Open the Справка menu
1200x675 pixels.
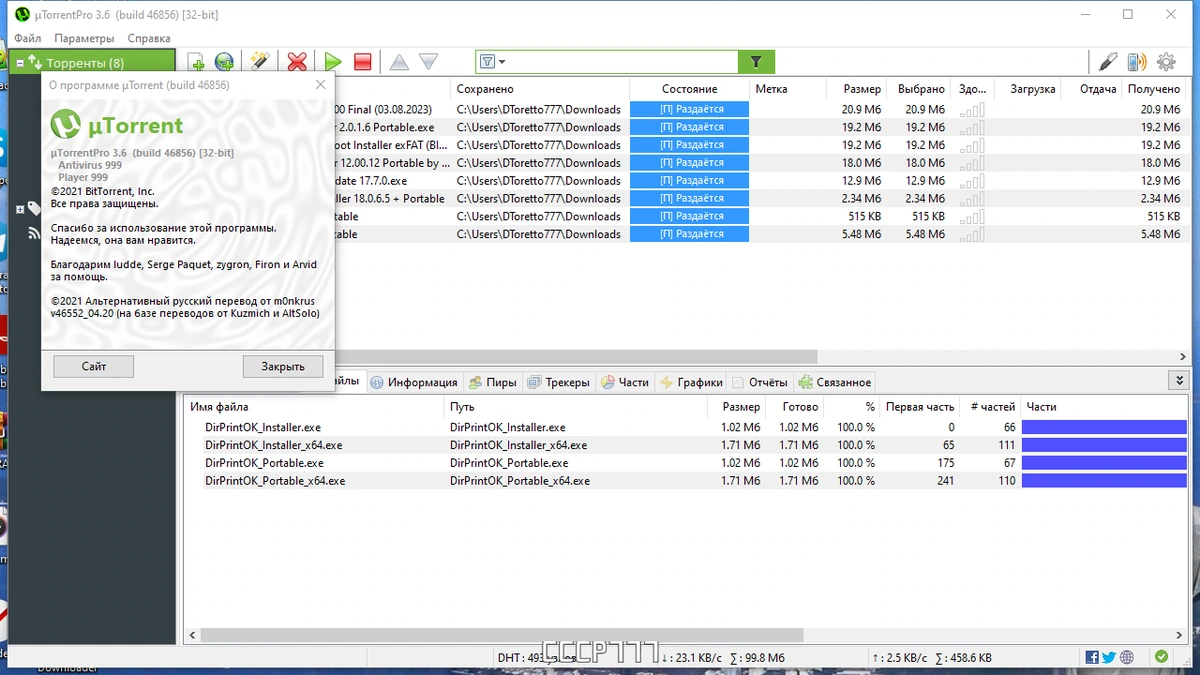(149, 38)
